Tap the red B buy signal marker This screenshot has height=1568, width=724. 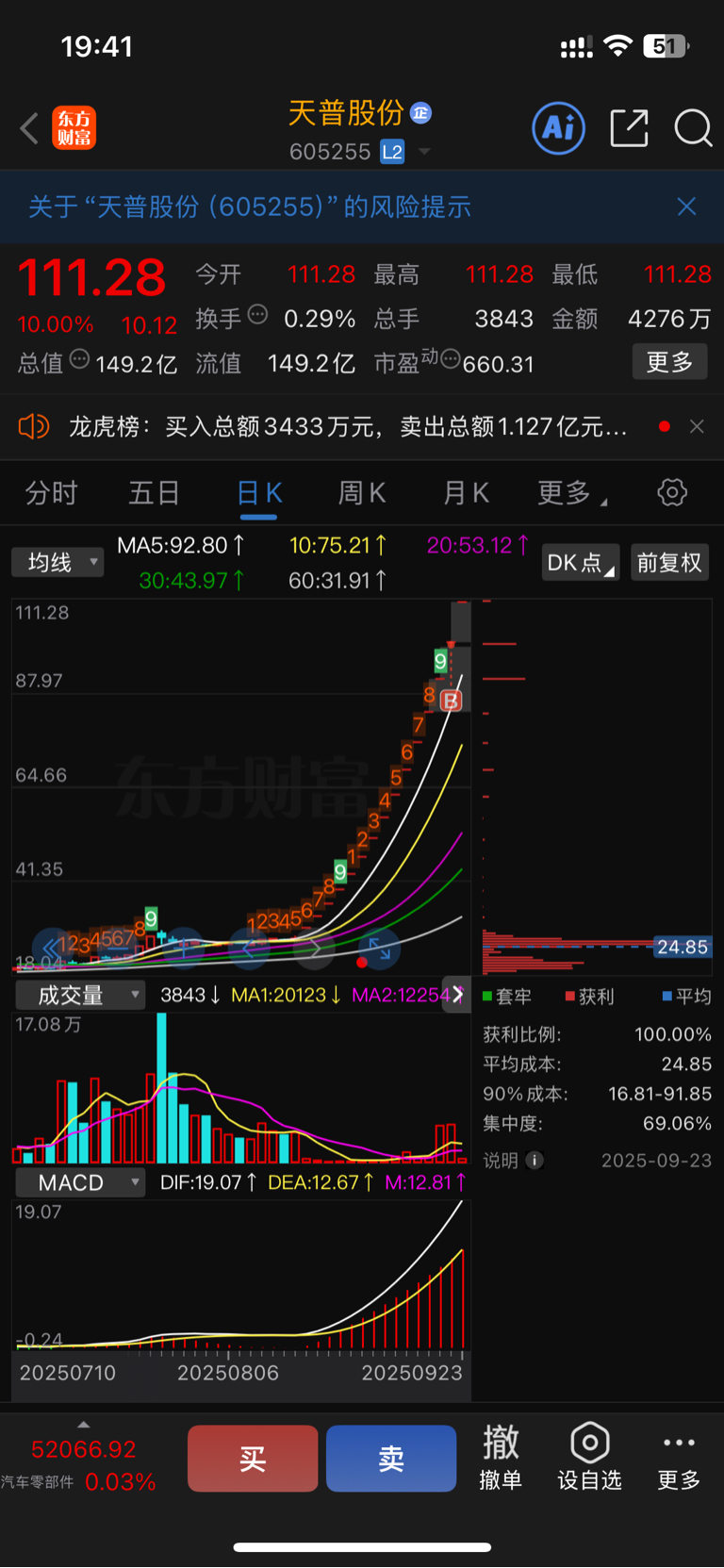pos(451,701)
